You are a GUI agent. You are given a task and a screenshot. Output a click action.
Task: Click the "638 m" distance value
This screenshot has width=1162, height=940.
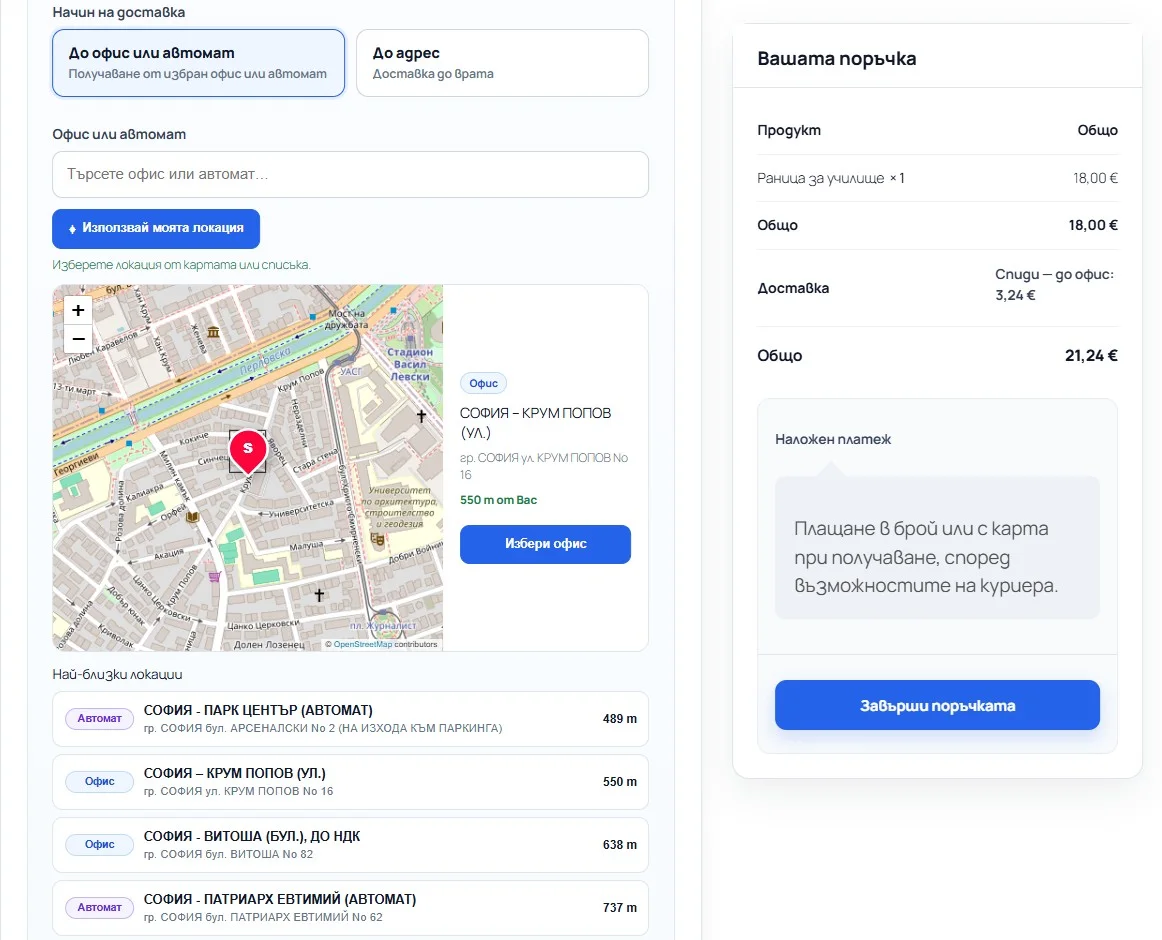click(x=620, y=844)
